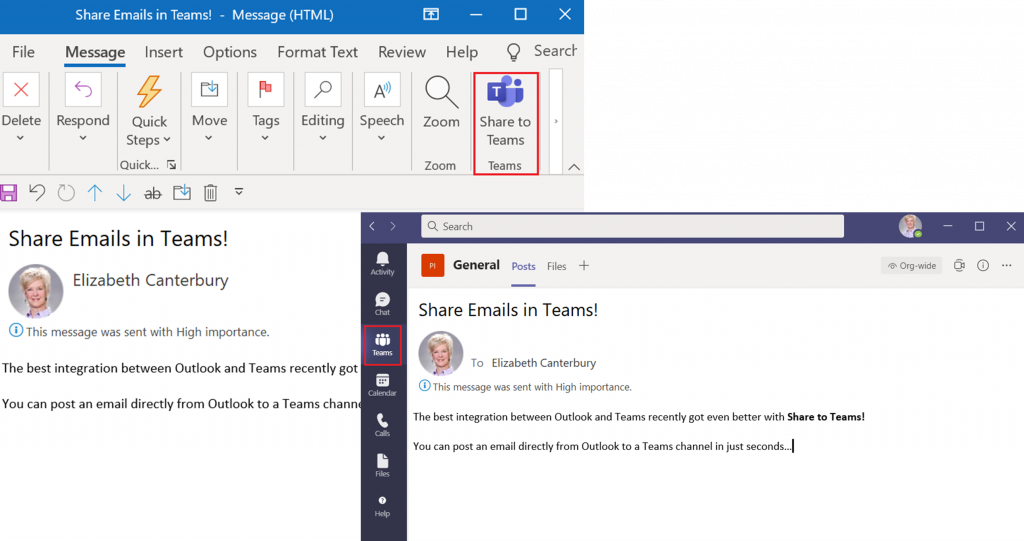
Task: Open Activity bell in Teams sidebar
Action: click(383, 264)
